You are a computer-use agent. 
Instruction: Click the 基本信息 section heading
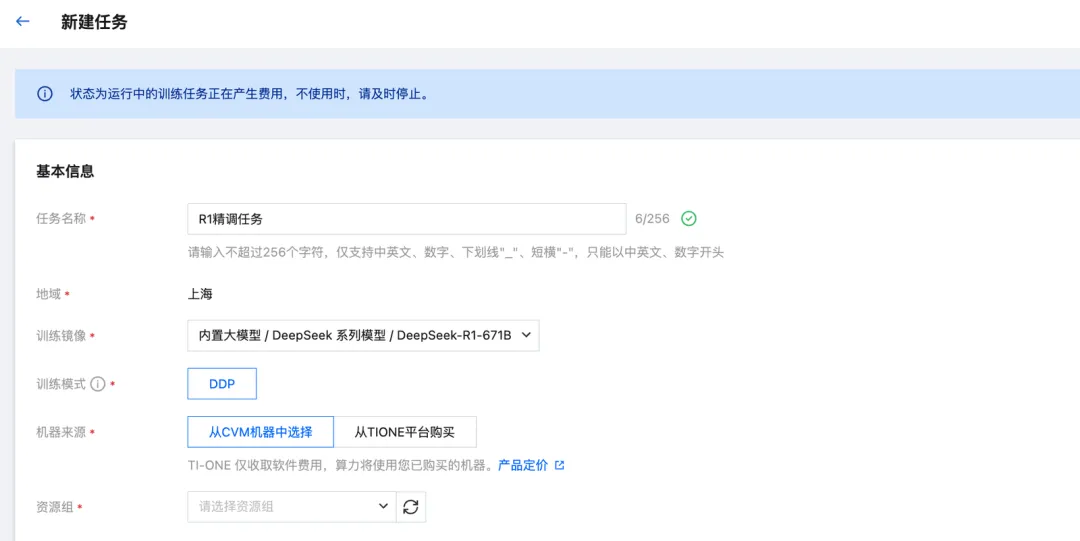point(65,172)
